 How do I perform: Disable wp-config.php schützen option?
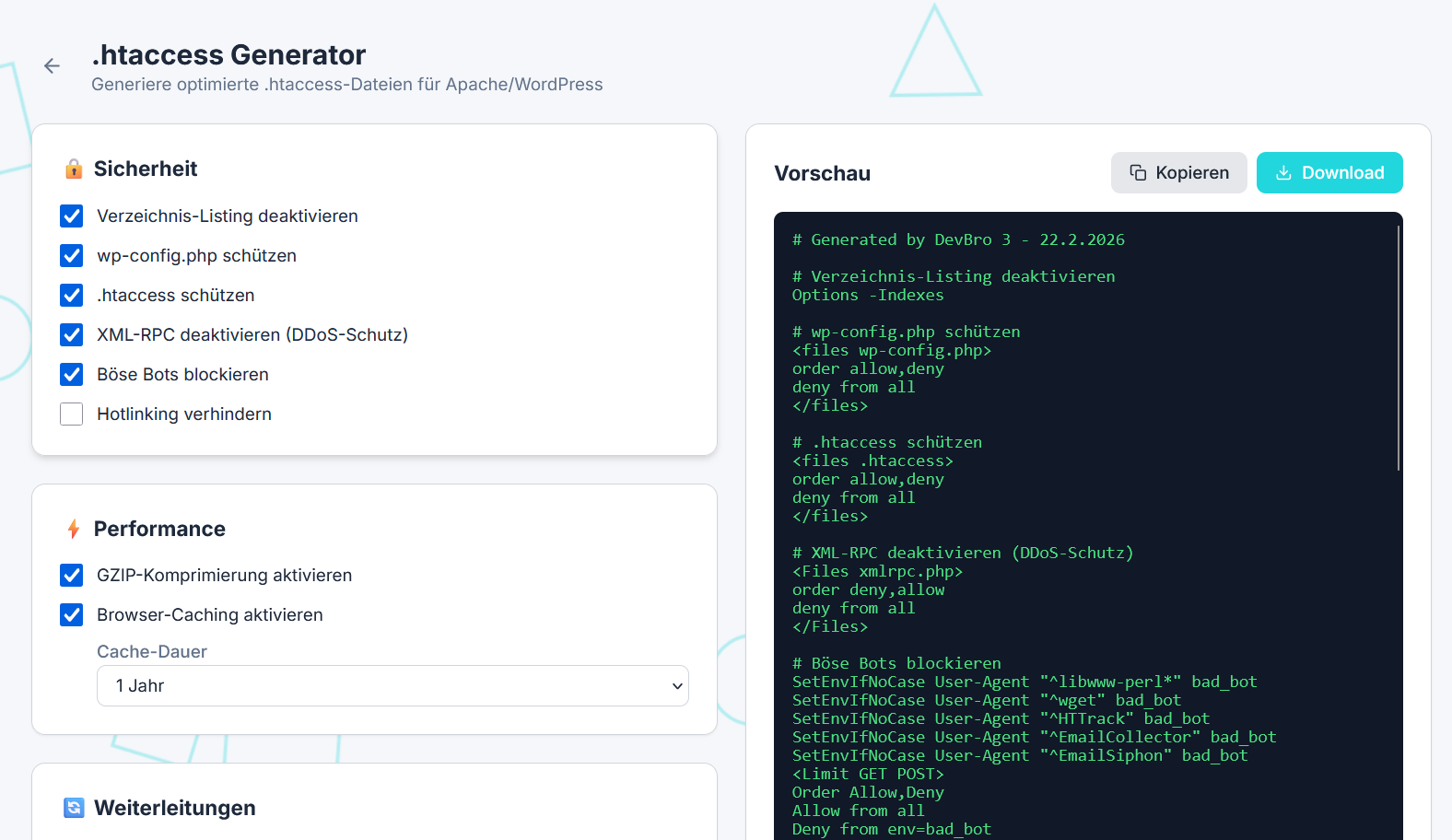(x=72, y=255)
